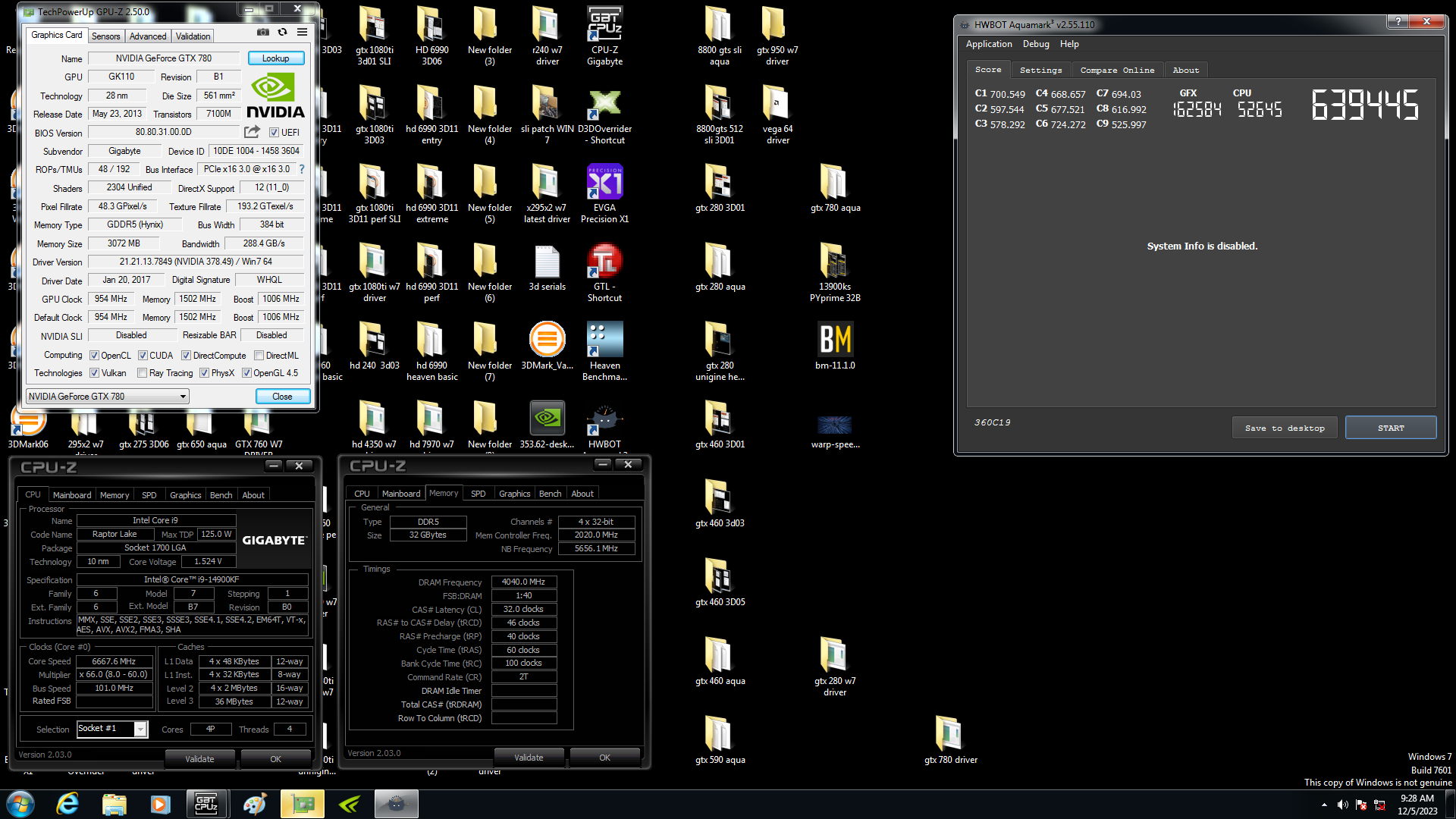Toggle the Vulkan checkbox

click(x=94, y=372)
